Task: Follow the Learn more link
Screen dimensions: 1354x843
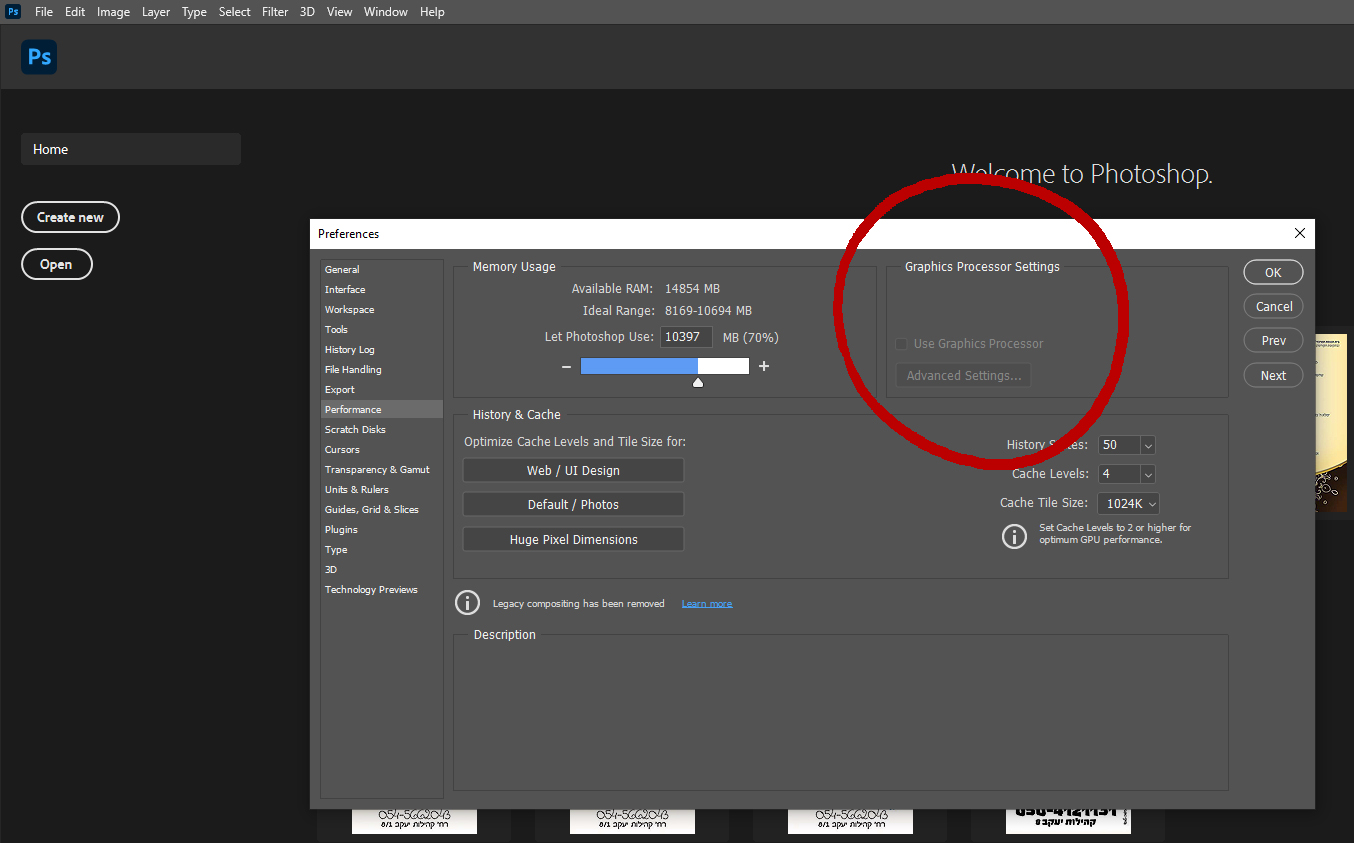Action: [707, 604]
